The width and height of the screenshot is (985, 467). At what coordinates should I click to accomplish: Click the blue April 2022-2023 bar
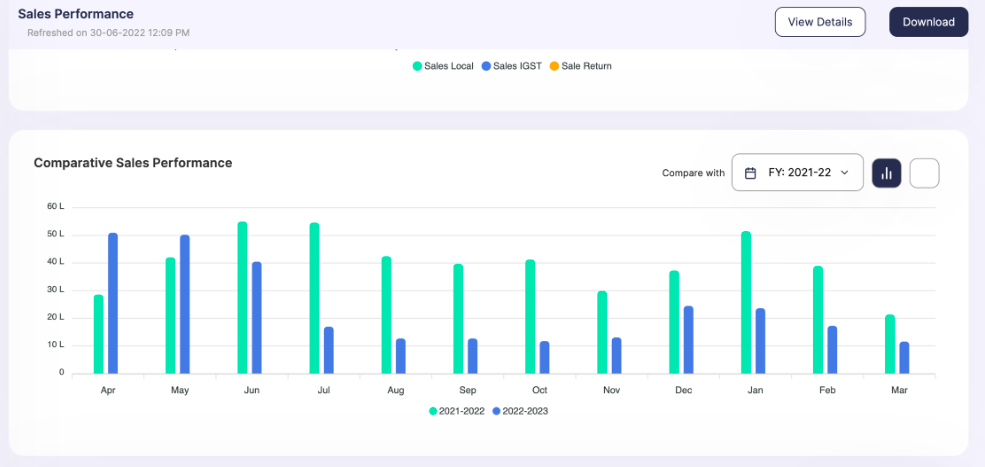(113, 304)
